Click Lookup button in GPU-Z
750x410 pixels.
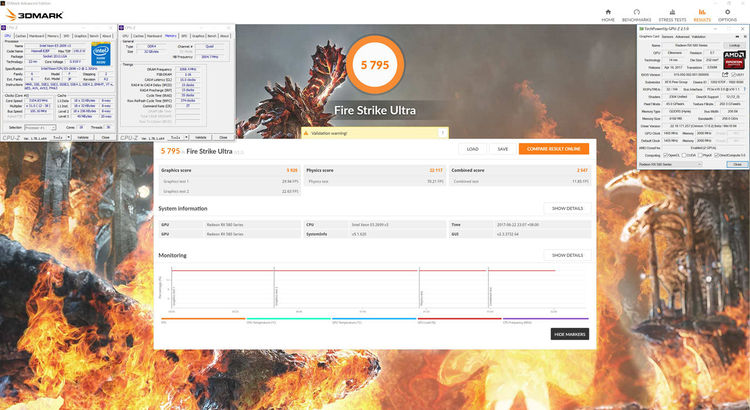click(734, 45)
